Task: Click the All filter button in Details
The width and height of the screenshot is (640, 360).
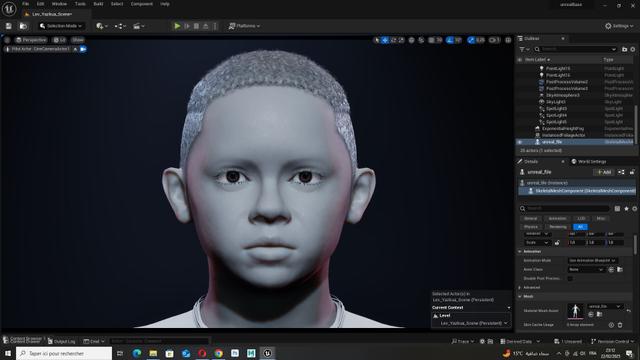Action: [x=580, y=227]
